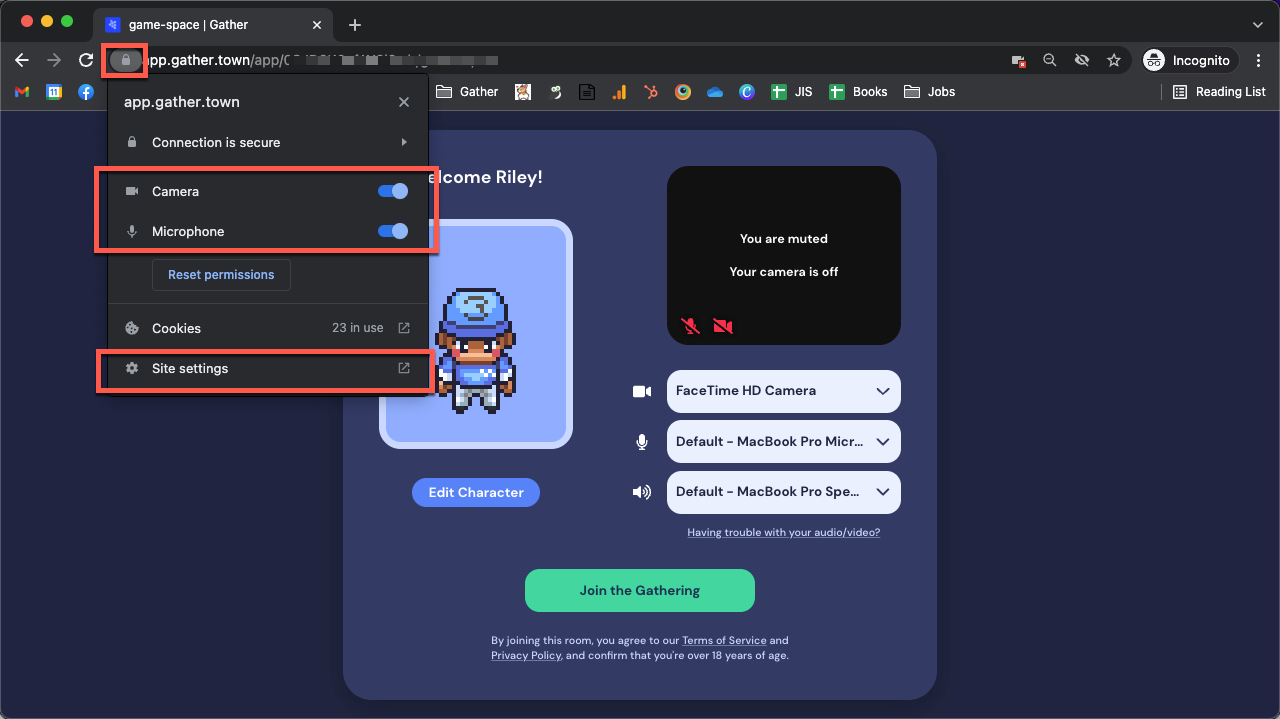
Task: Open the Incognito profile menu
Action: (1189, 60)
